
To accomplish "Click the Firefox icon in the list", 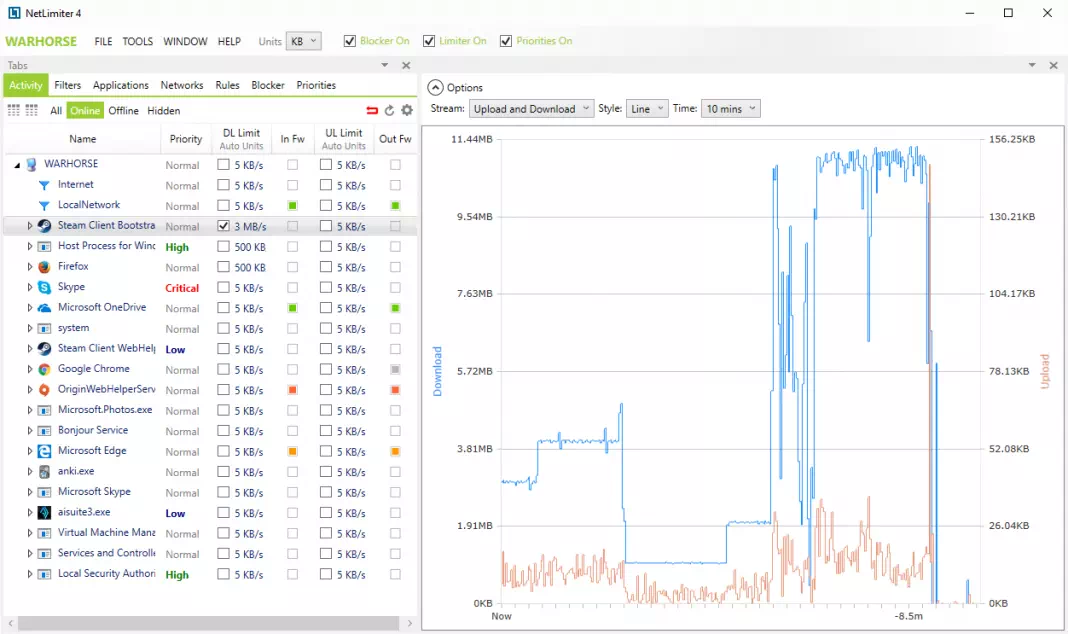I will coord(44,267).
